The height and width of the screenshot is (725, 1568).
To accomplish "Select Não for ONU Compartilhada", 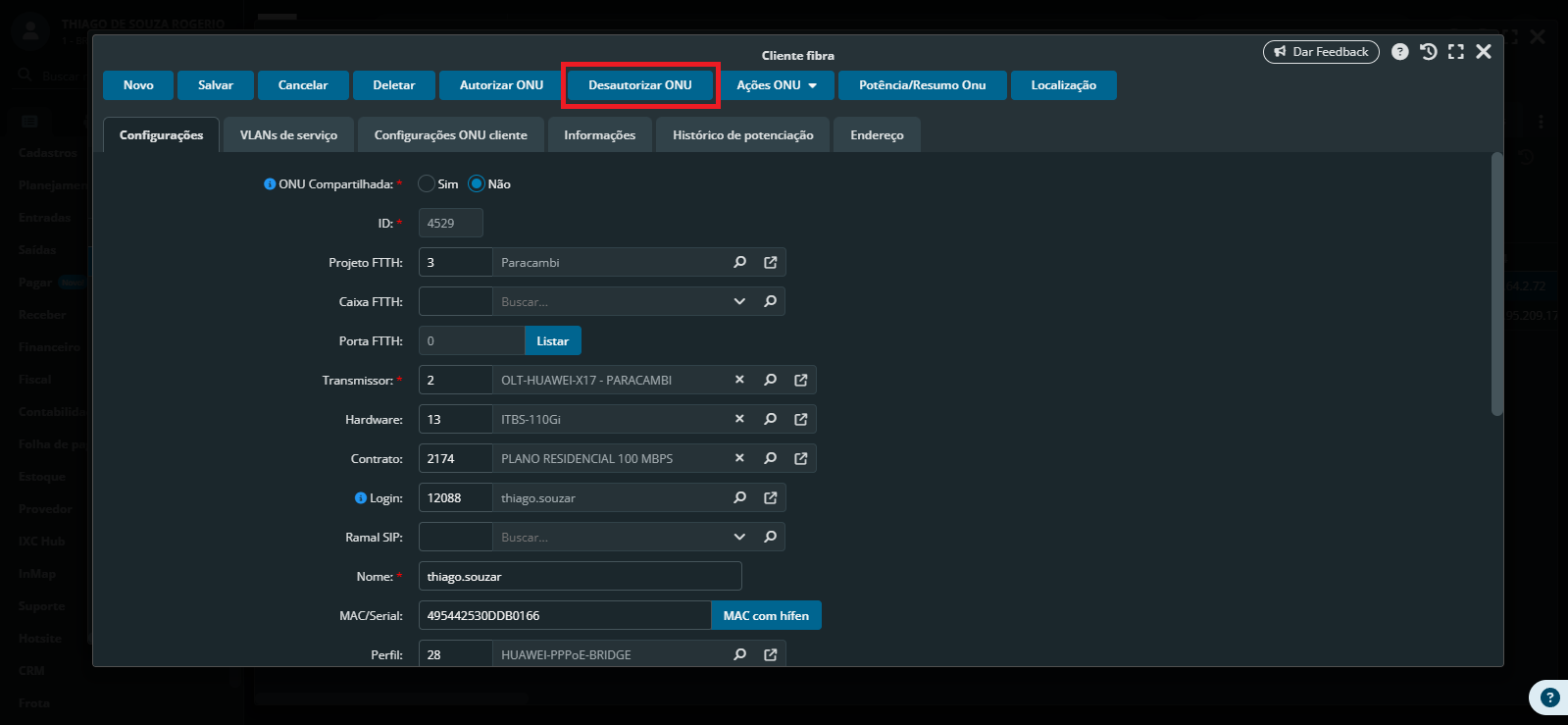I will (x=477, y=183).
